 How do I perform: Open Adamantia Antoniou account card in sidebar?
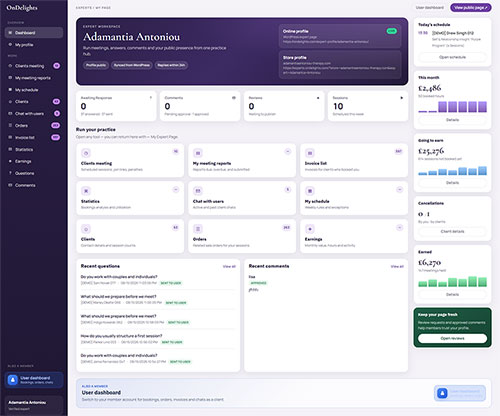(x=34, y=405)
